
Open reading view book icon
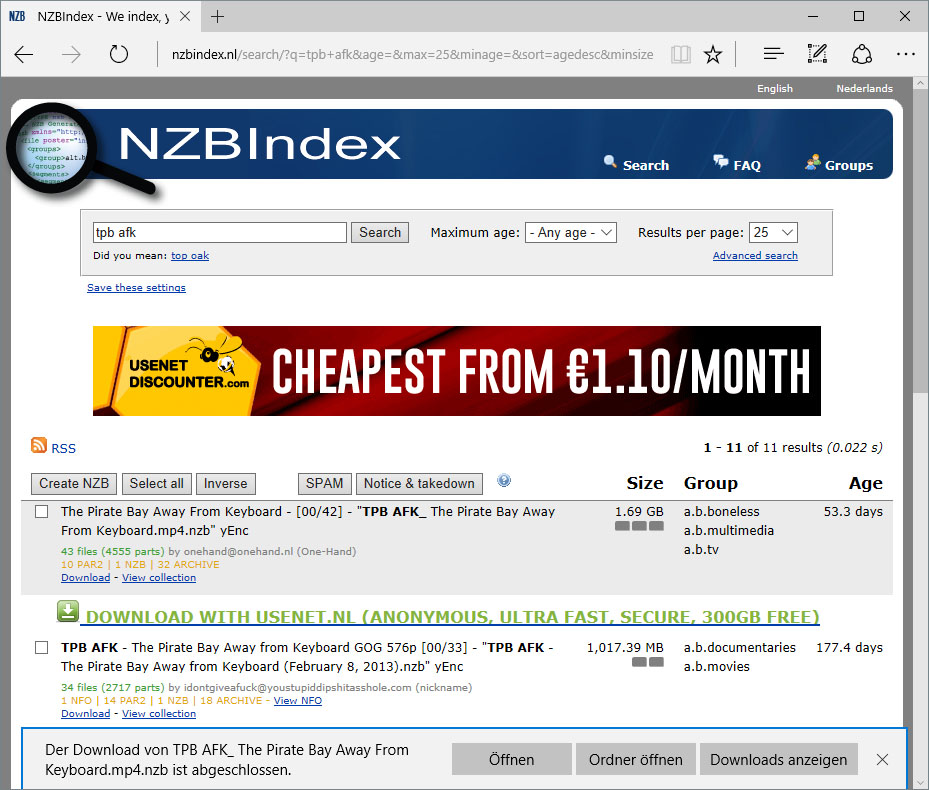click(681, 55)
